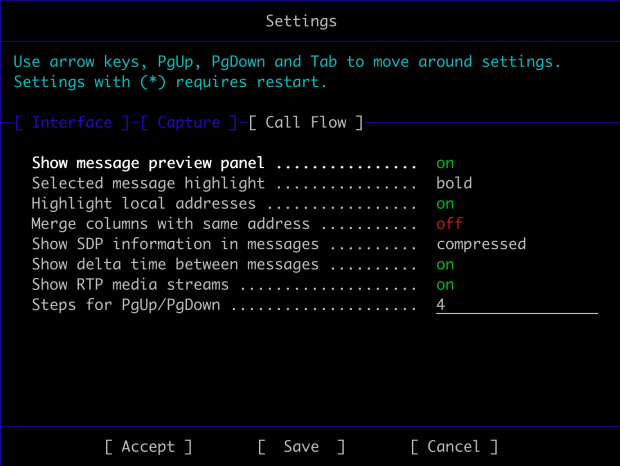Click the "Show SDP information in messages" label
This screenshot has height=466, width=620.
(x=175, y=244)
